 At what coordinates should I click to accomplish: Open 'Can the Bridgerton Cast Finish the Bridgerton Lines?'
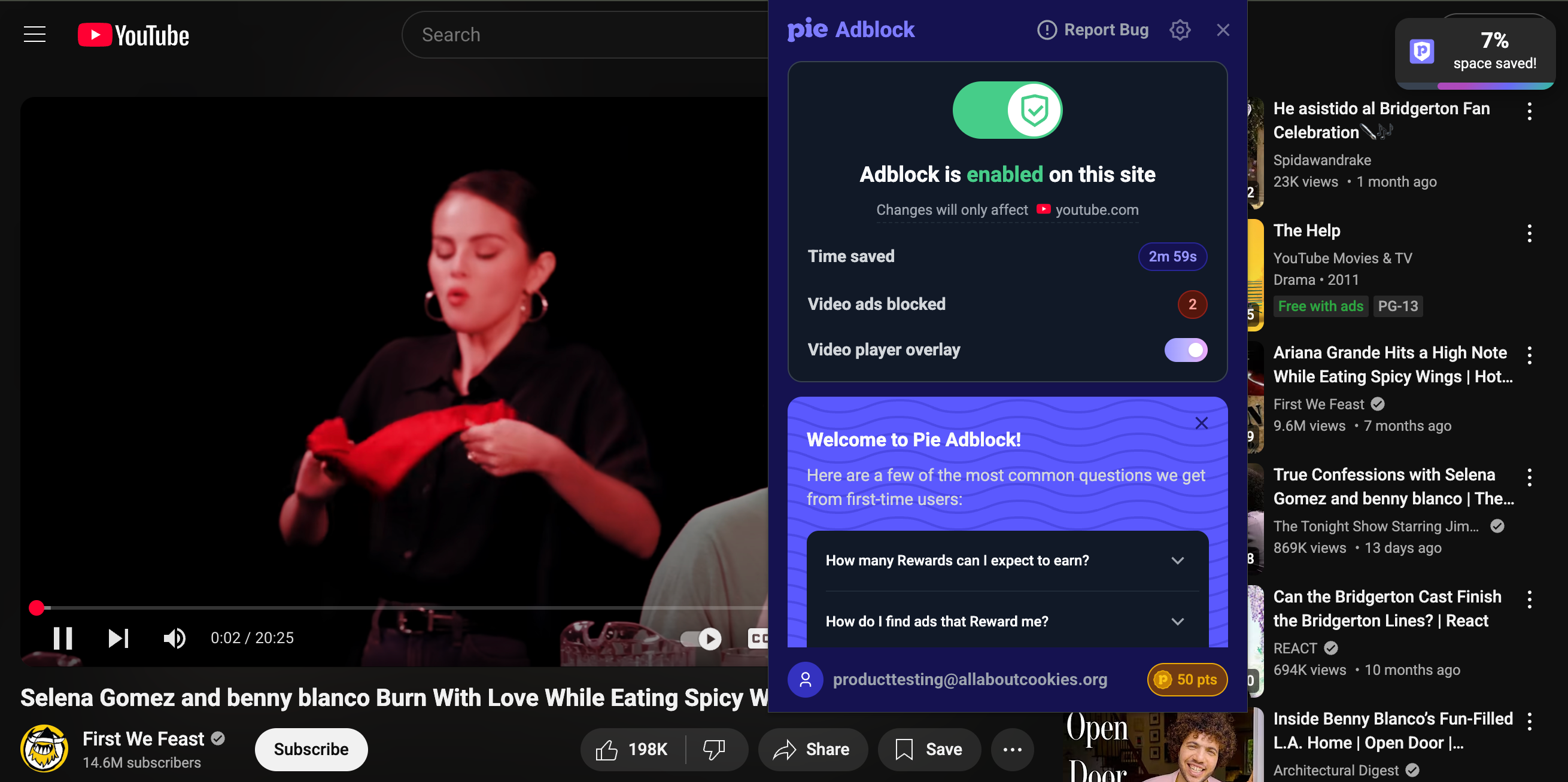coord(1387,608)
